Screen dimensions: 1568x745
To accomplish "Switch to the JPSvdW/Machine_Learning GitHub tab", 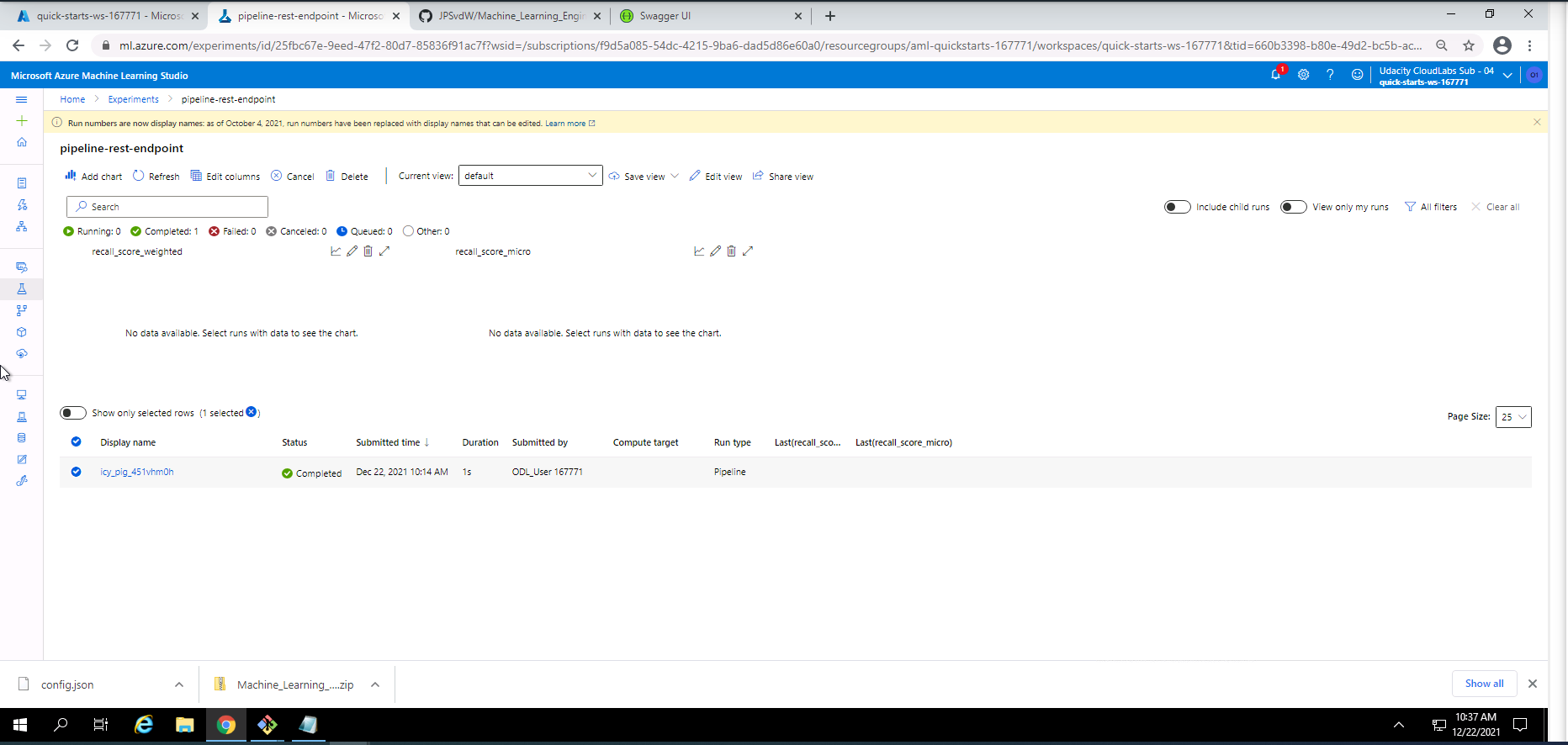I will pos(511,16).
